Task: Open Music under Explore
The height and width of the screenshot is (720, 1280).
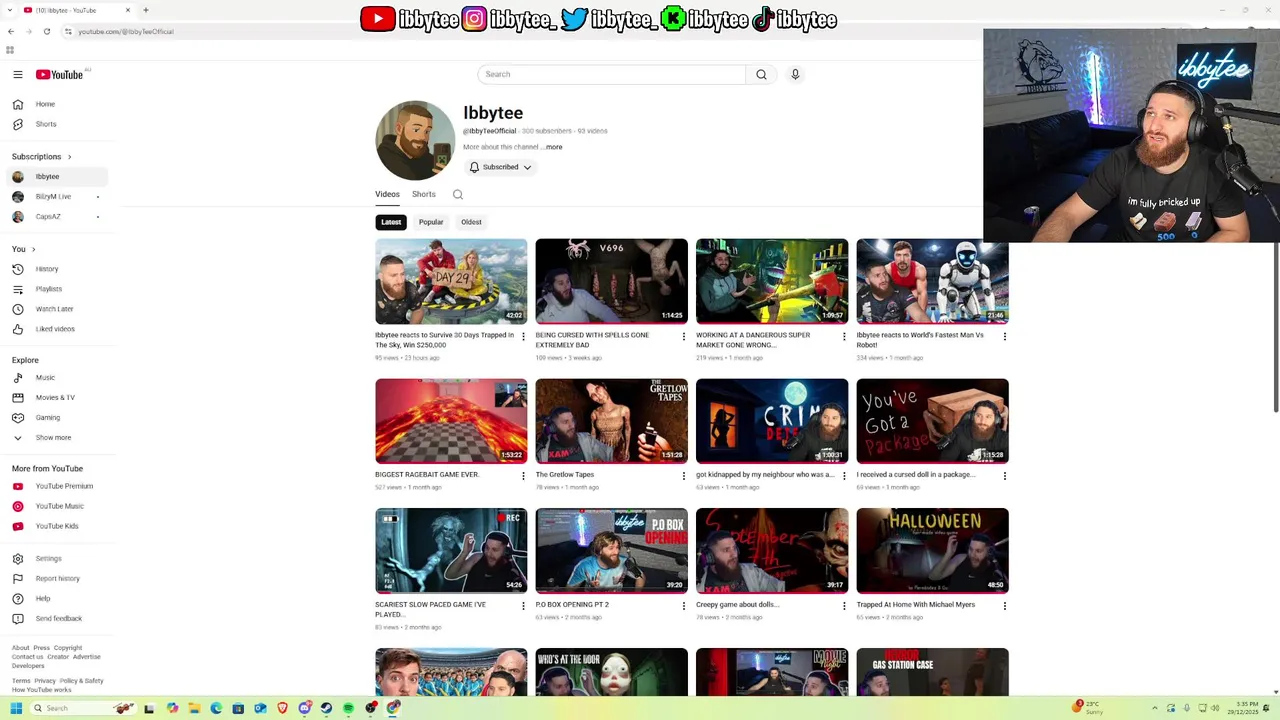Action: [x=56, y=377]
